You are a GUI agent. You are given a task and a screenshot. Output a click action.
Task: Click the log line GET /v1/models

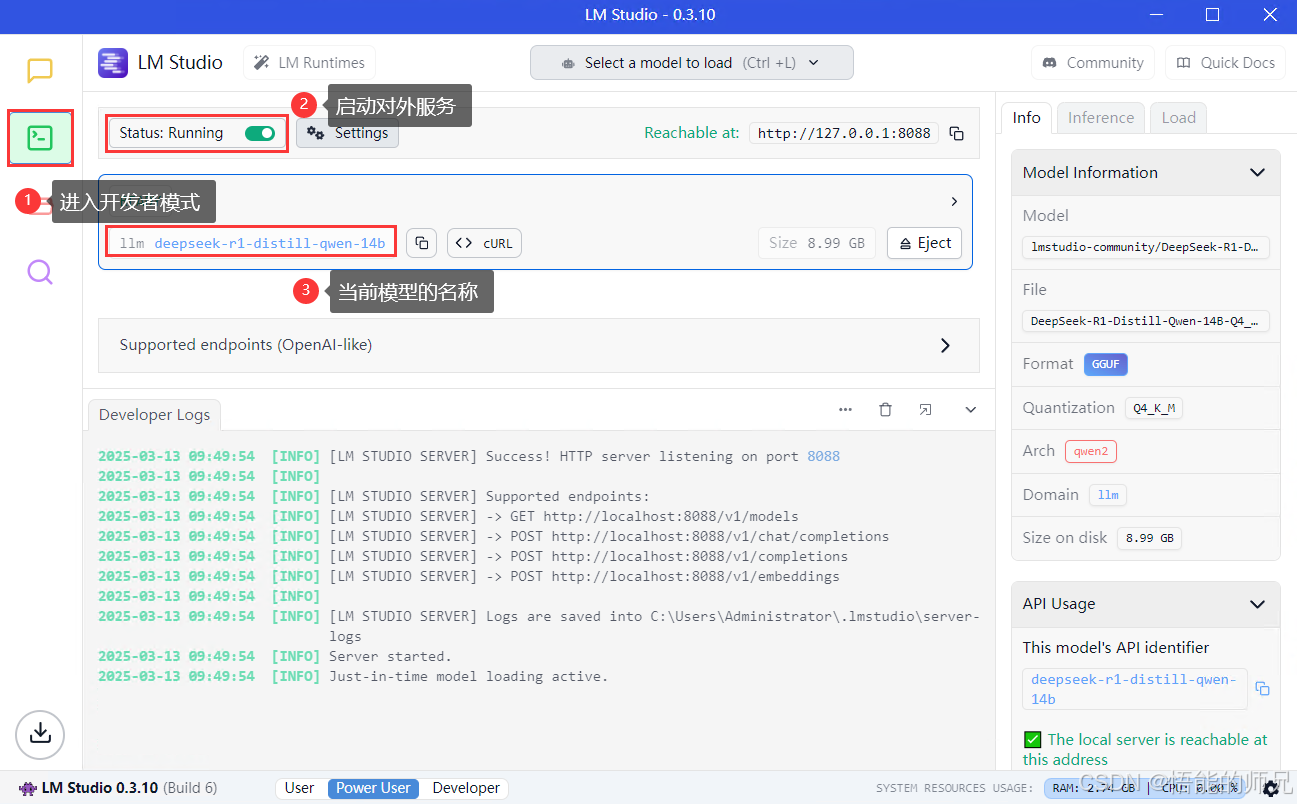click(564, 516)
